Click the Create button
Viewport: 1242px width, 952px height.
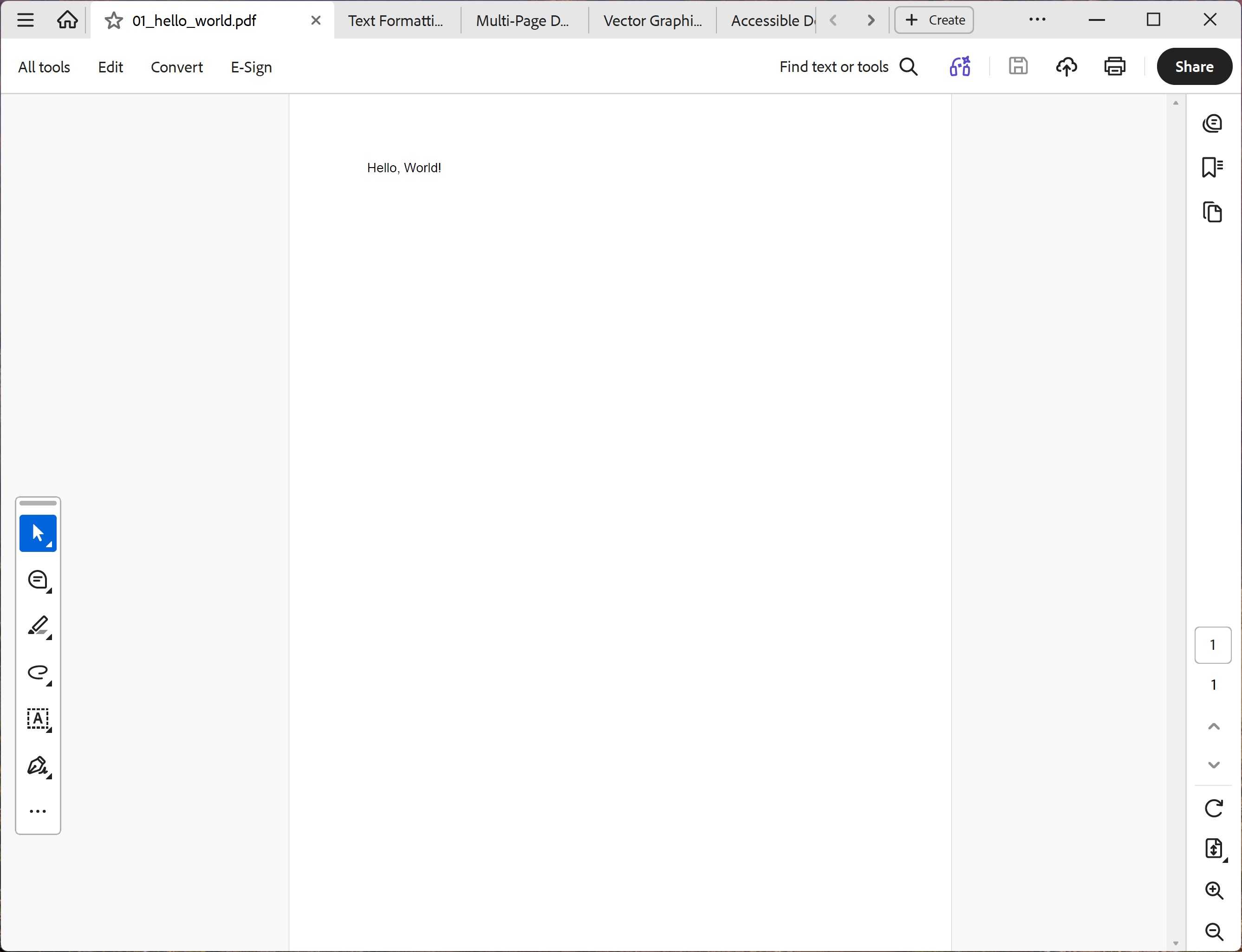point(933,20)
